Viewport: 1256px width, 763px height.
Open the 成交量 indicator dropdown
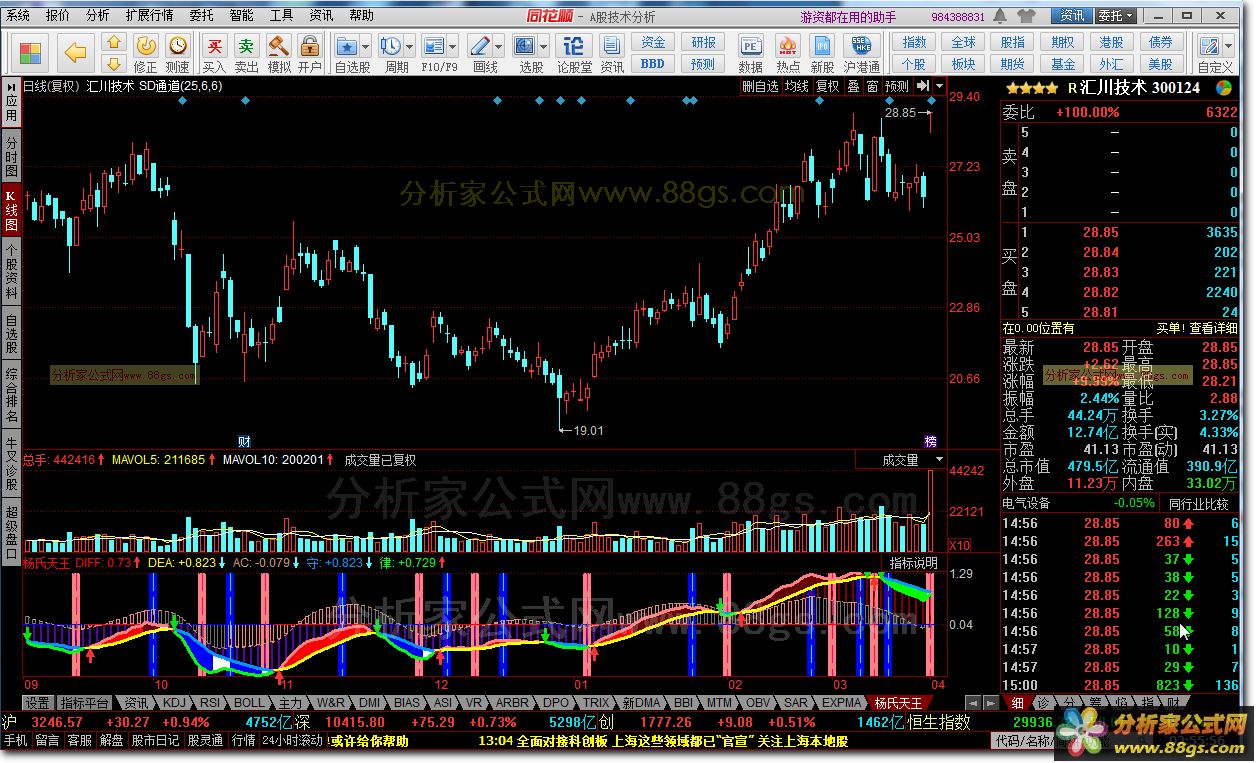(x=939, y=459)
